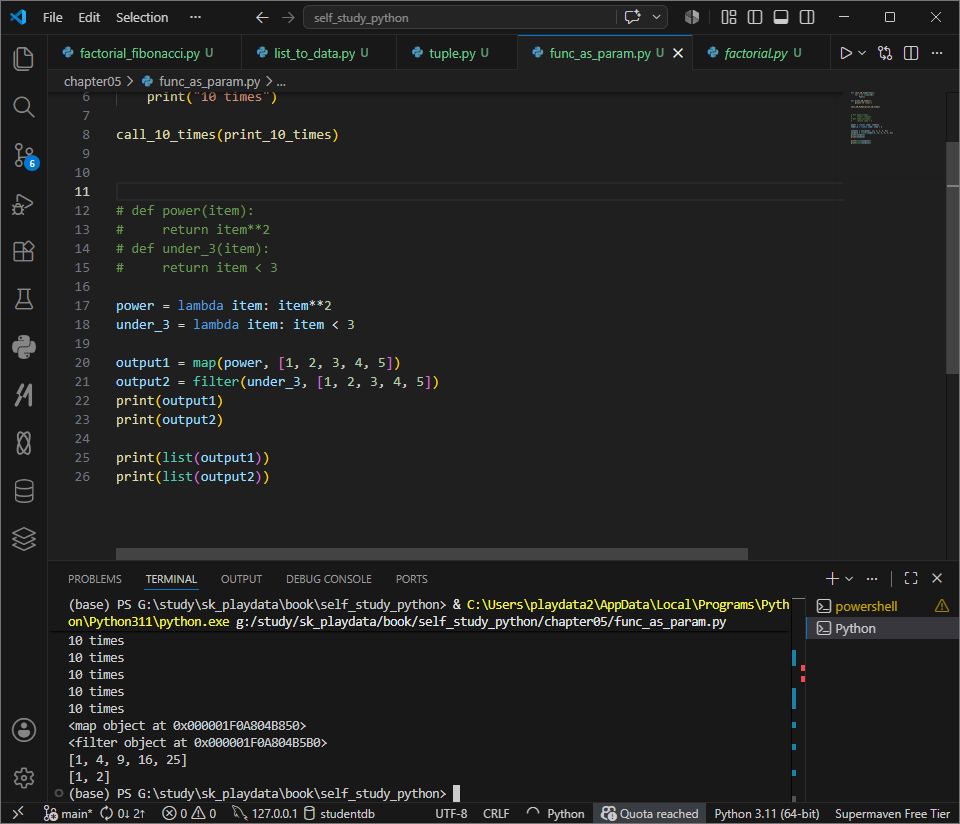The height and width of the screenshot is (824, 960).
Task: Open errors and warnings count
Action: point(189,813)
